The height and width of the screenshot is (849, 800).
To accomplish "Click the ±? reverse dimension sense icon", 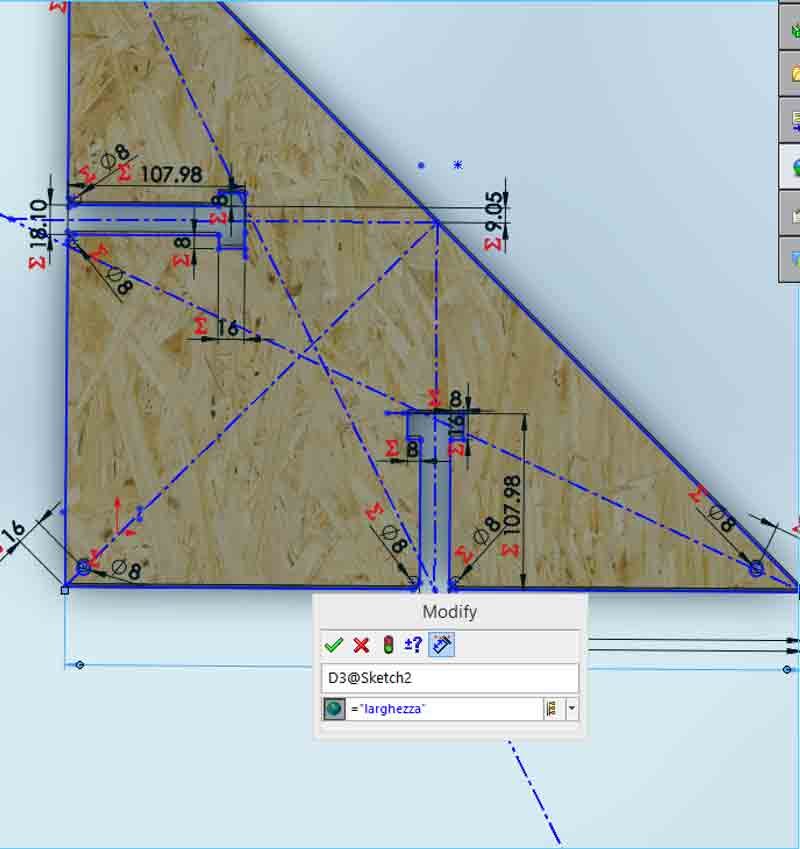I will click(413, 644).
